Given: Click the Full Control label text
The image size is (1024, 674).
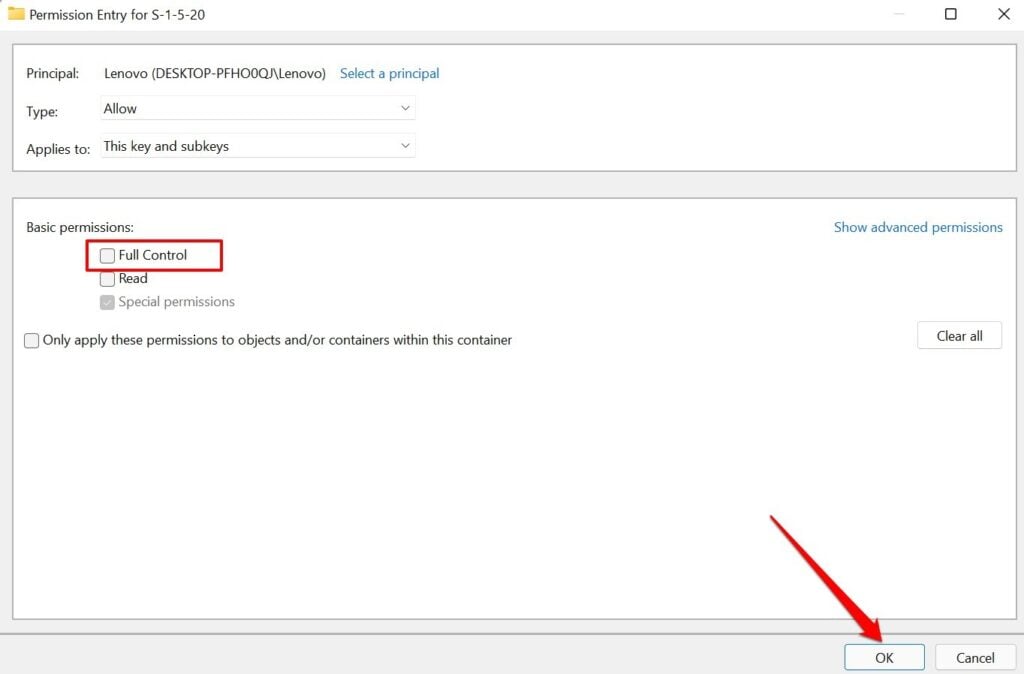Looking at the screenshot, I should (153, 255).
